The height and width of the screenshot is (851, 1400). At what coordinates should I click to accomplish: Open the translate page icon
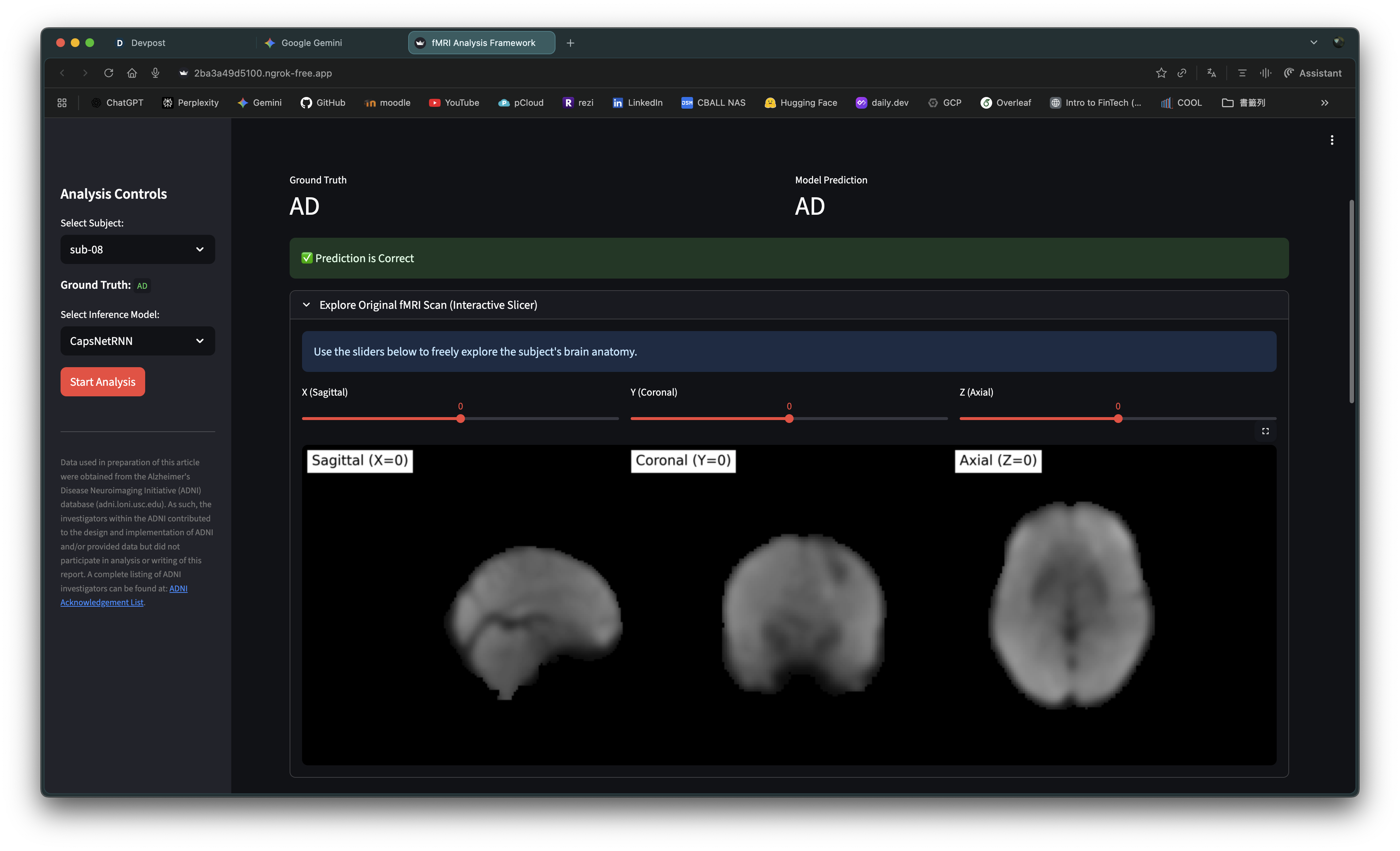click(1211, 73)
